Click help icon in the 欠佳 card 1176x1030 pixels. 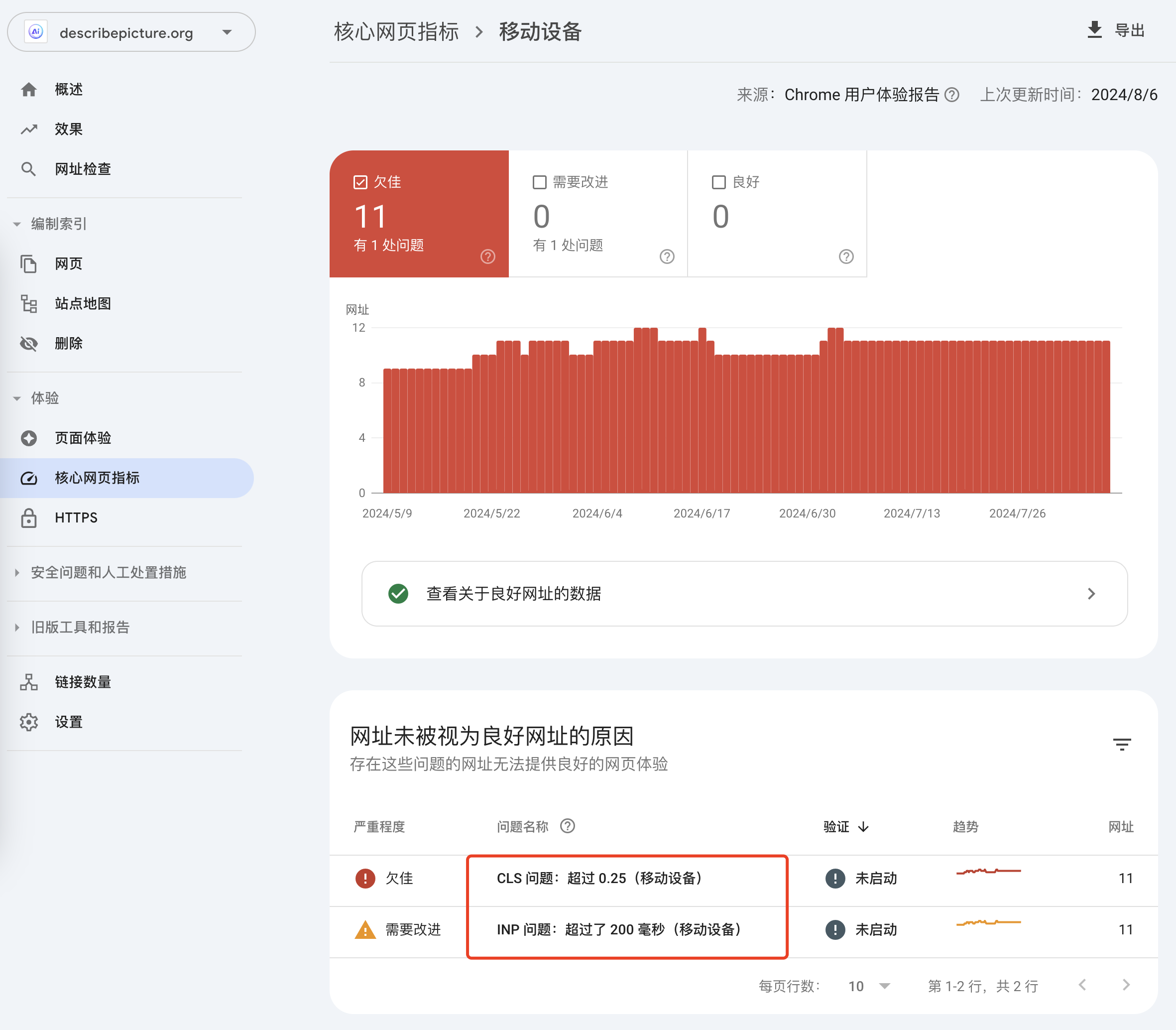point(488,257)
